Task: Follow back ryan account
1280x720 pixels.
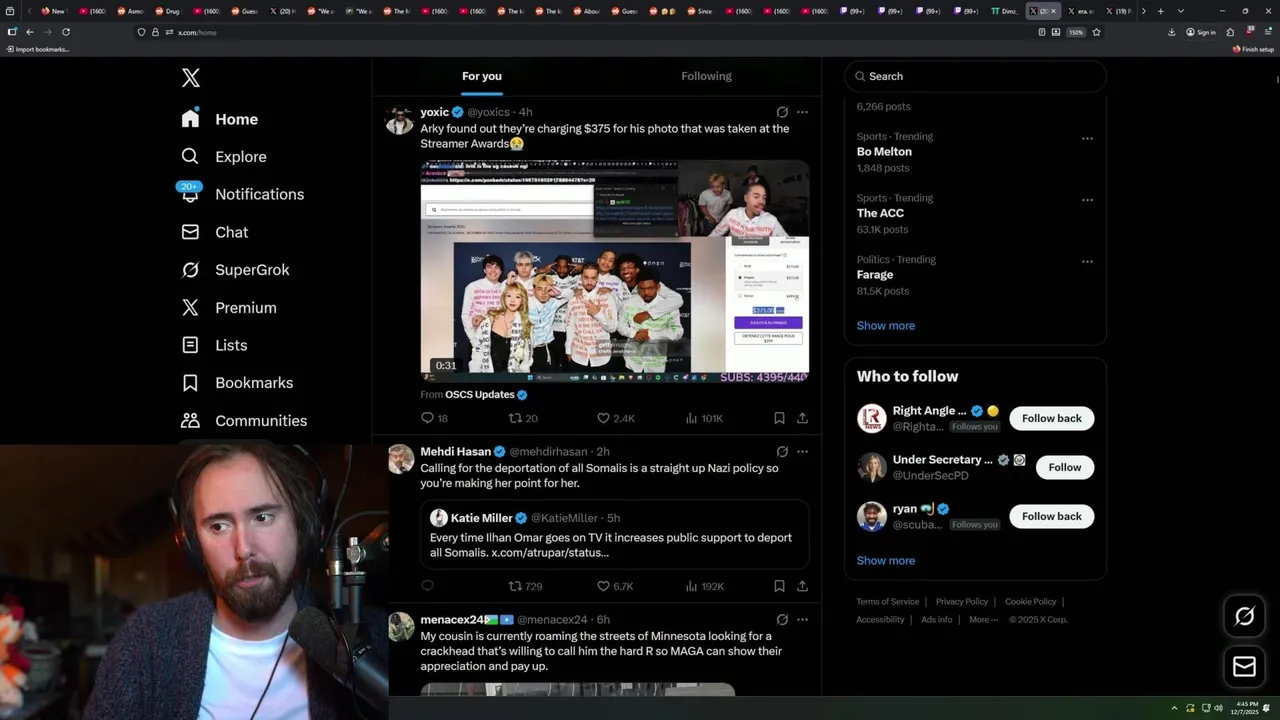Action: (1051, 516)
